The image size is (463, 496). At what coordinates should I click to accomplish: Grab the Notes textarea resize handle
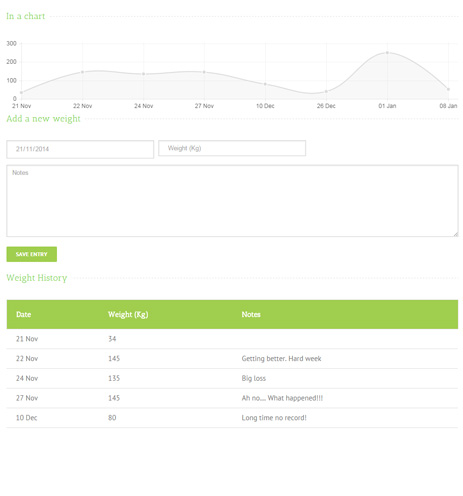tap(456, 234)
